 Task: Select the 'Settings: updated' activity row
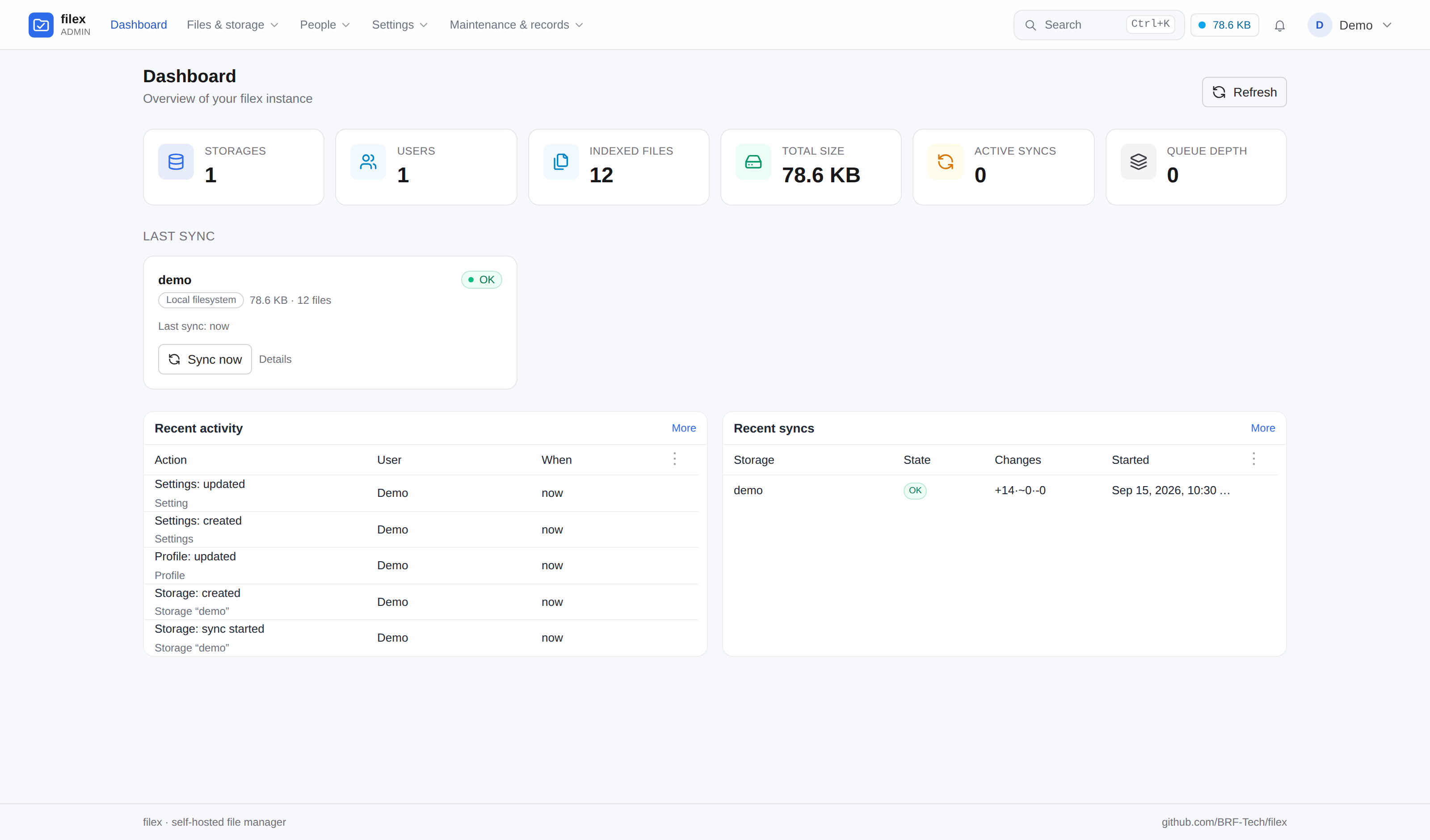[x=421, y=493]
